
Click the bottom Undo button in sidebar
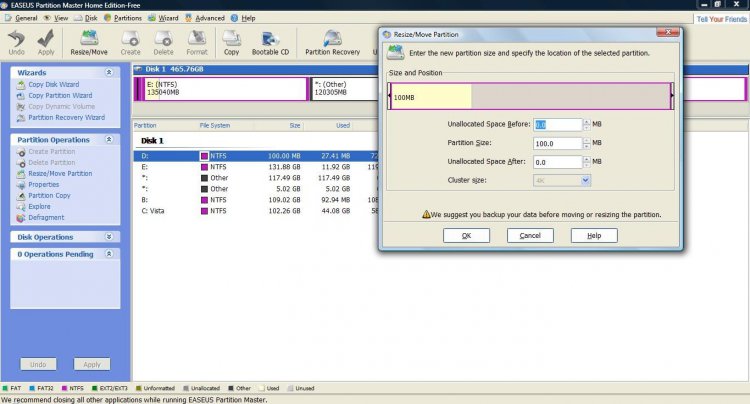pos(38,364)
